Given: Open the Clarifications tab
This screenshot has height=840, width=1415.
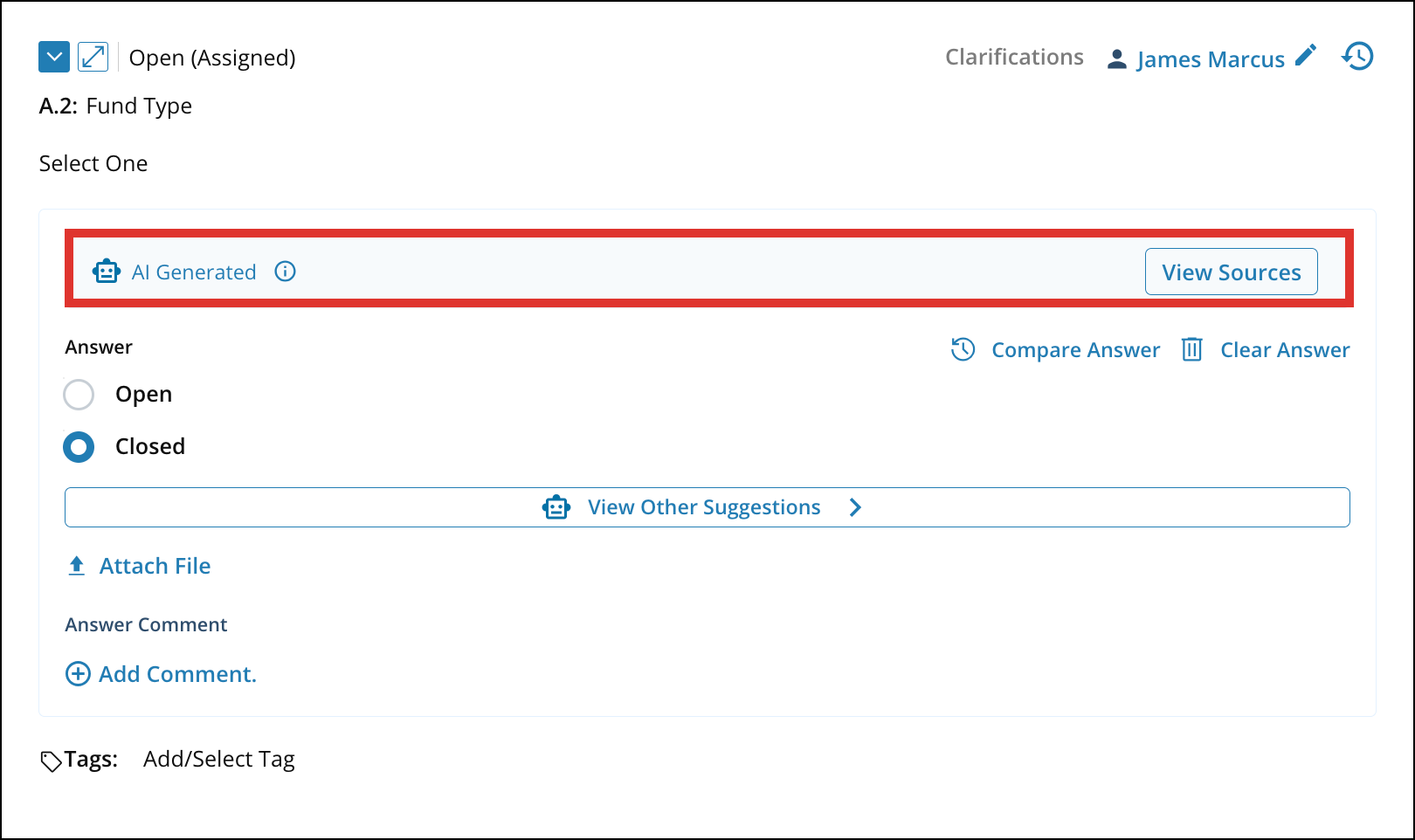Looking at the screenshot, I should (x=1014, y=57).
